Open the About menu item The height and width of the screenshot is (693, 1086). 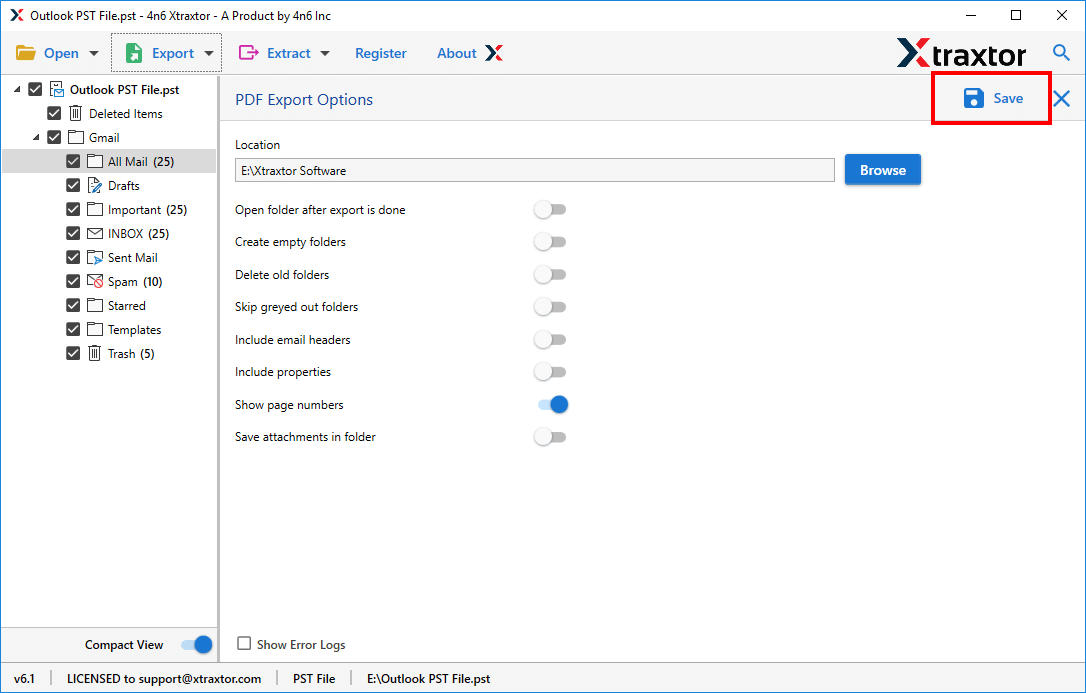coord(457,53)
